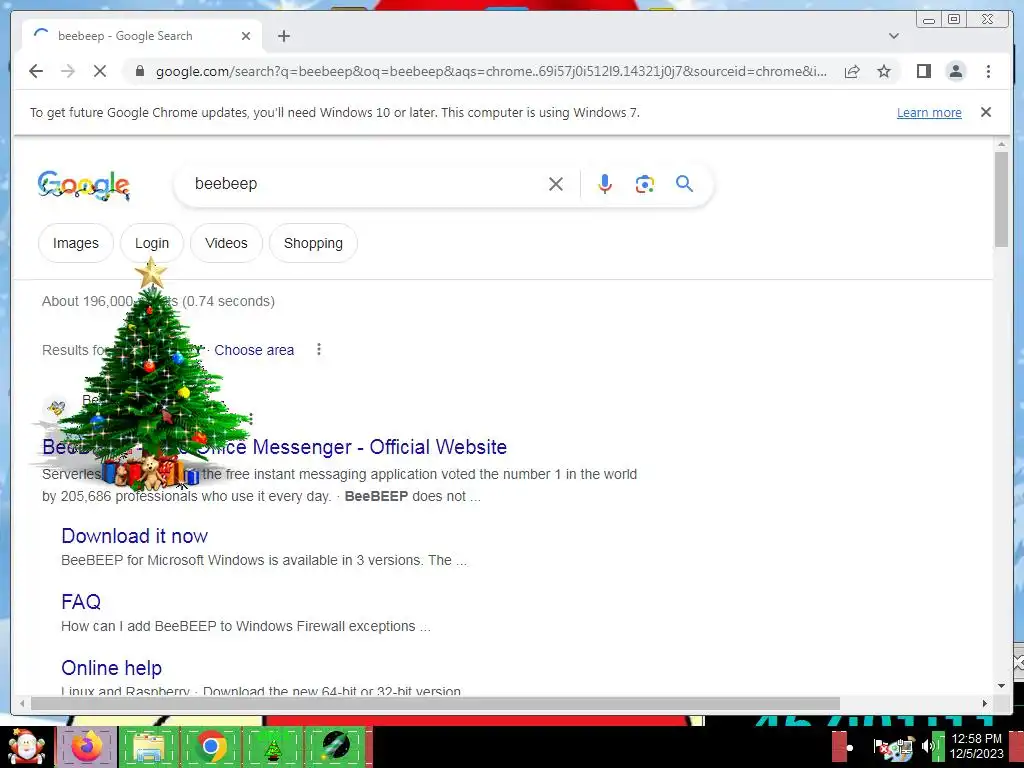
Task: Expand the tab search dropdown
Action: coord(893,36)
